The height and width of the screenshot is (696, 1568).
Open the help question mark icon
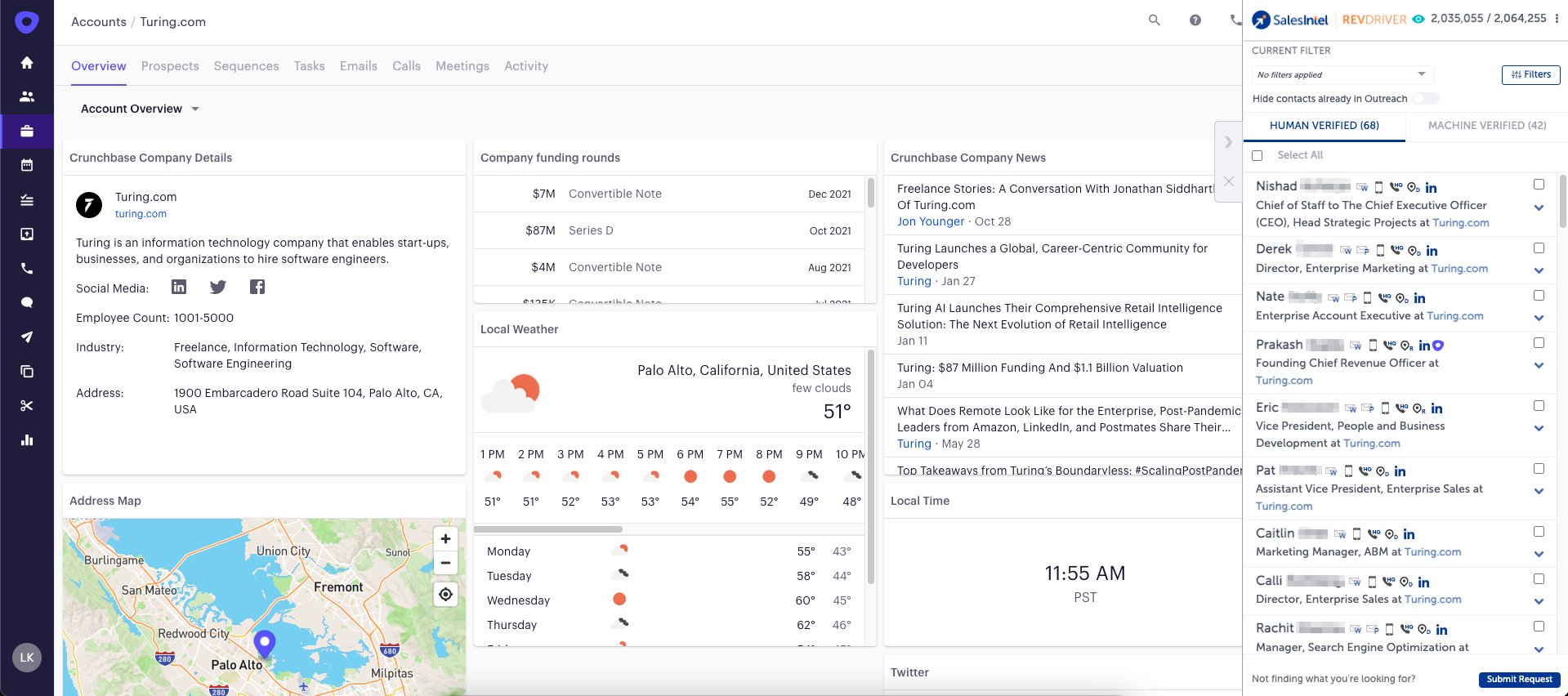(x=1195, y=20)
